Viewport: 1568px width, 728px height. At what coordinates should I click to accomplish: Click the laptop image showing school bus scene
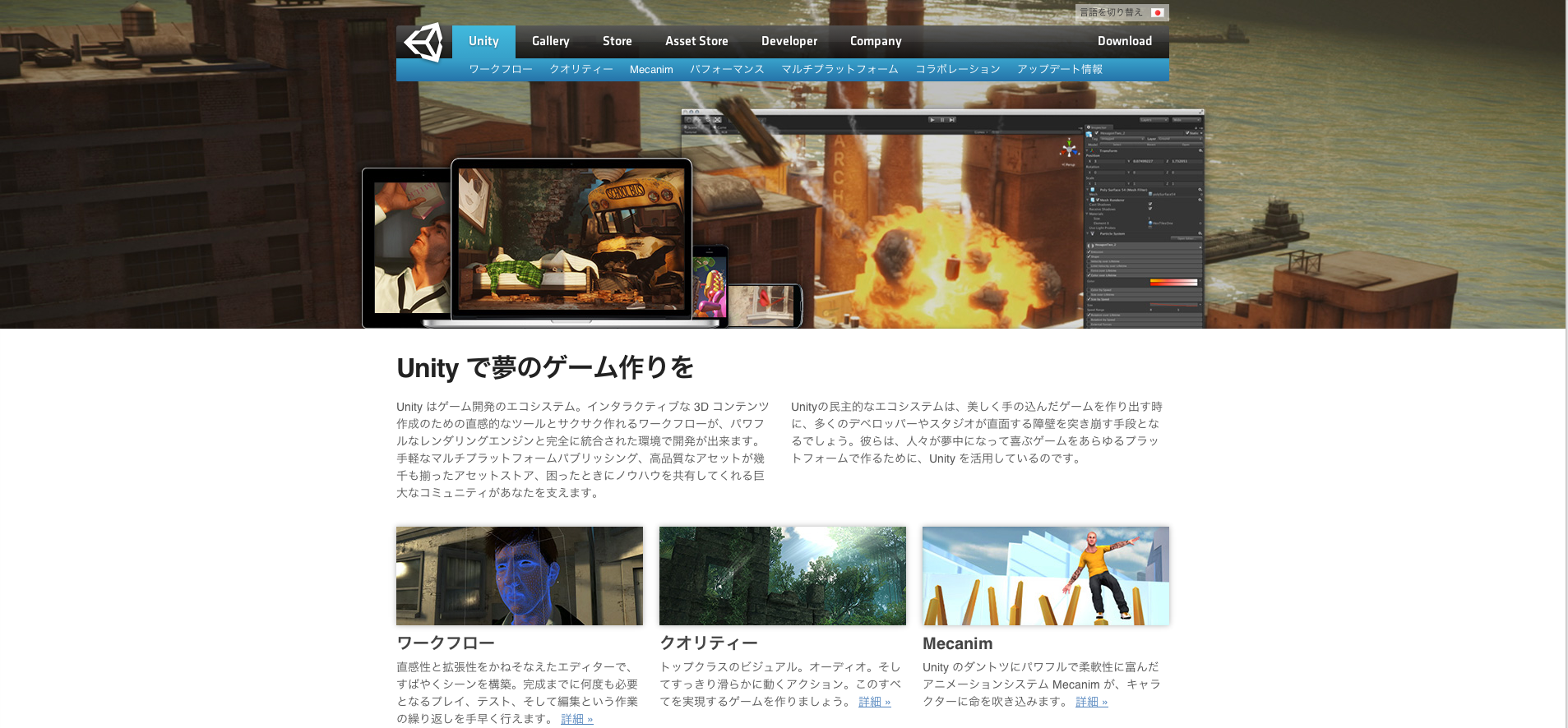point(571,242)
